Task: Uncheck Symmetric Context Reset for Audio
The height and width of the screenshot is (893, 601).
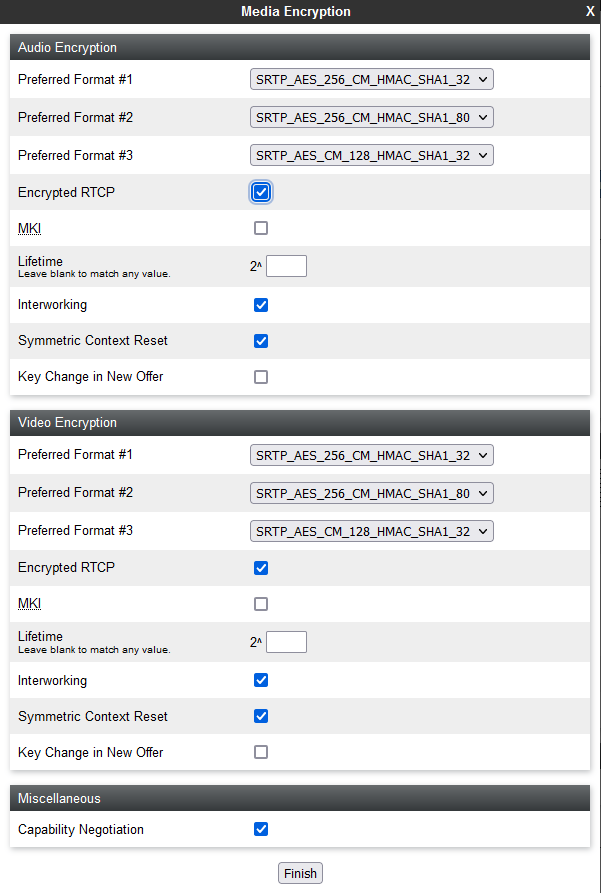Action: [x=261, y=340]
